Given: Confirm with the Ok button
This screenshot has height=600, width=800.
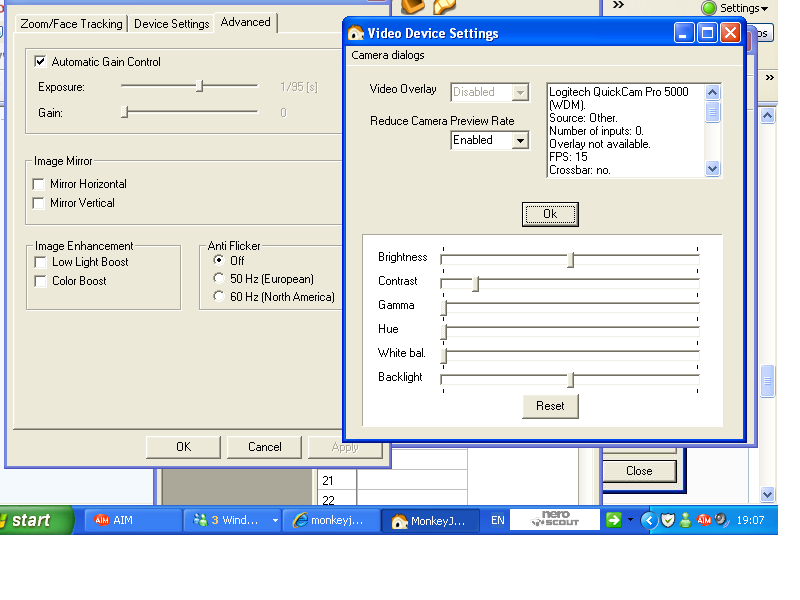Looking at the screenshot, I should tap(550, 214).
